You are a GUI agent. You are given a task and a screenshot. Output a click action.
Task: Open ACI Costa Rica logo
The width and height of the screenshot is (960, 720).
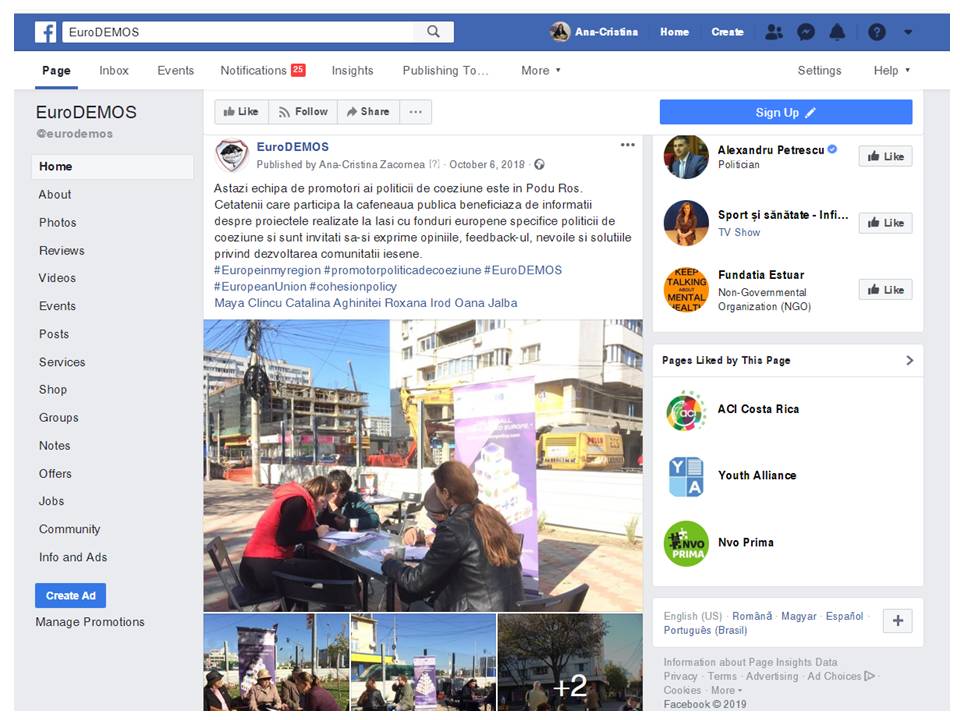[x=686, y=410]
